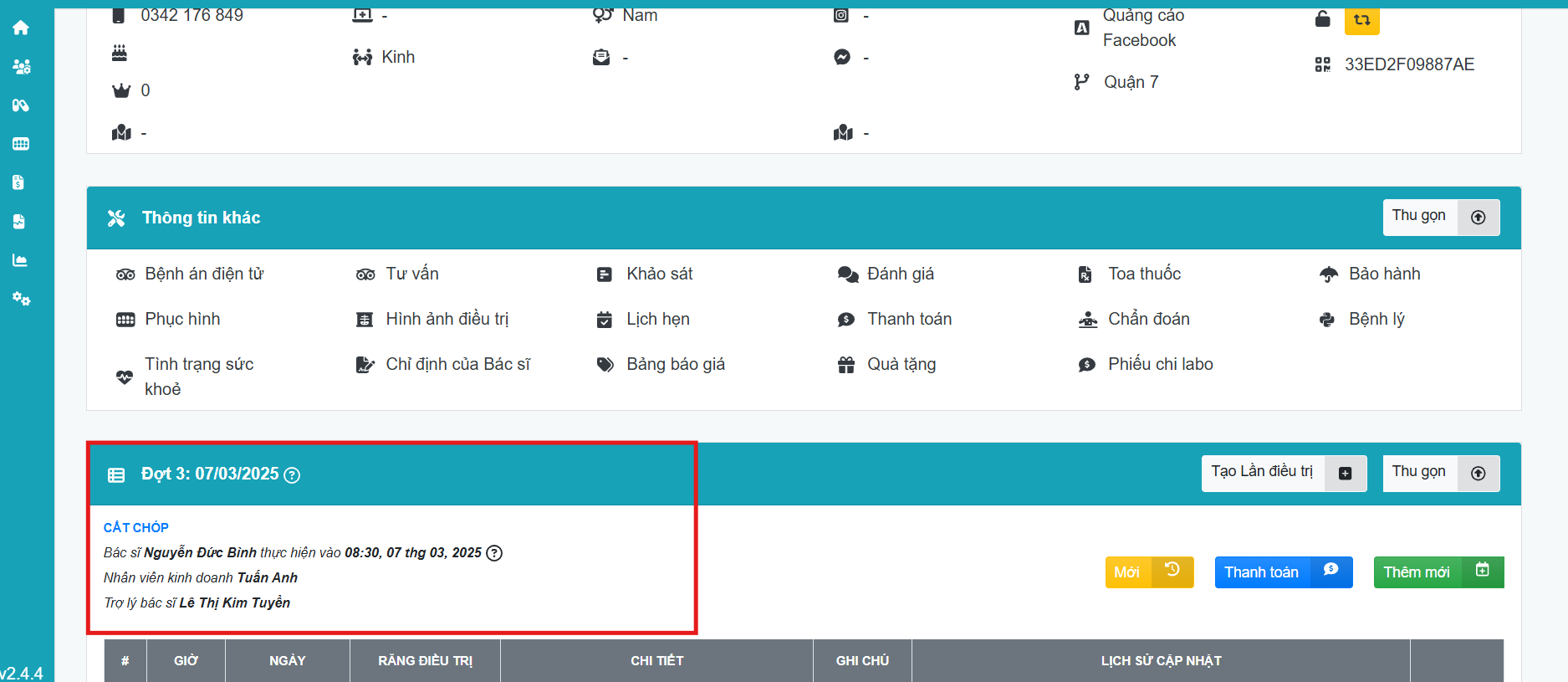Open Hình ảnh điều trị item
The height and width of the screenshot is (682, 1568).
pyautogui.click(x=447, y=320)
